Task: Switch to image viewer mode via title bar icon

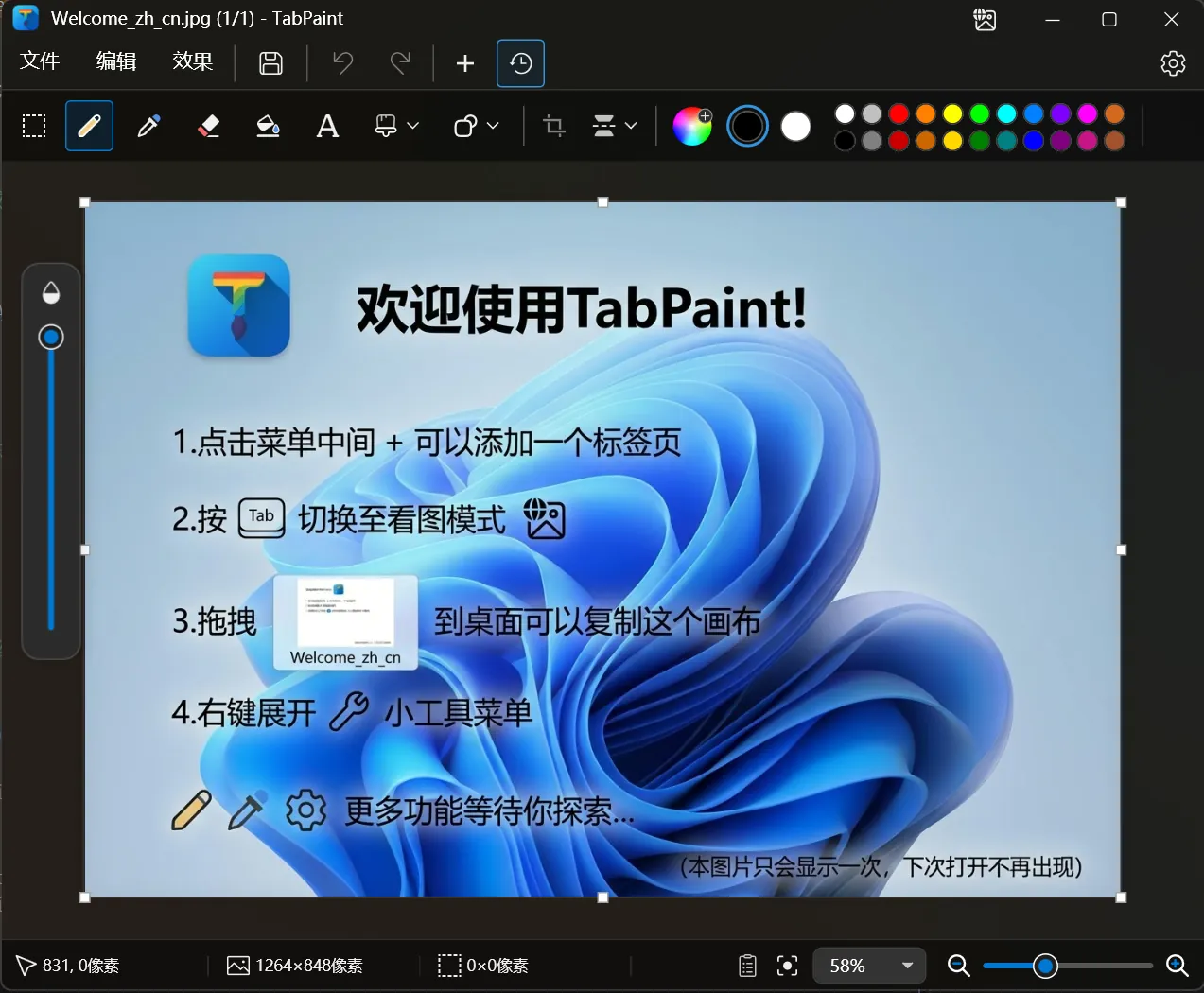Action: [x=985, y=18]
